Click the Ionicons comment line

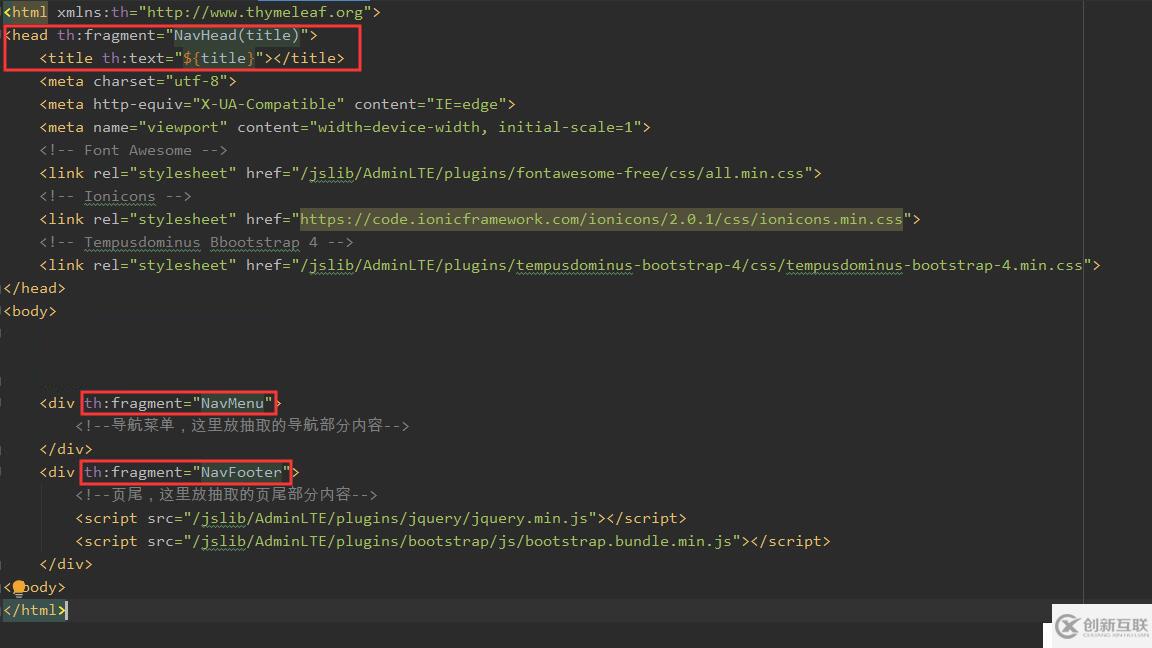(115, 196)
